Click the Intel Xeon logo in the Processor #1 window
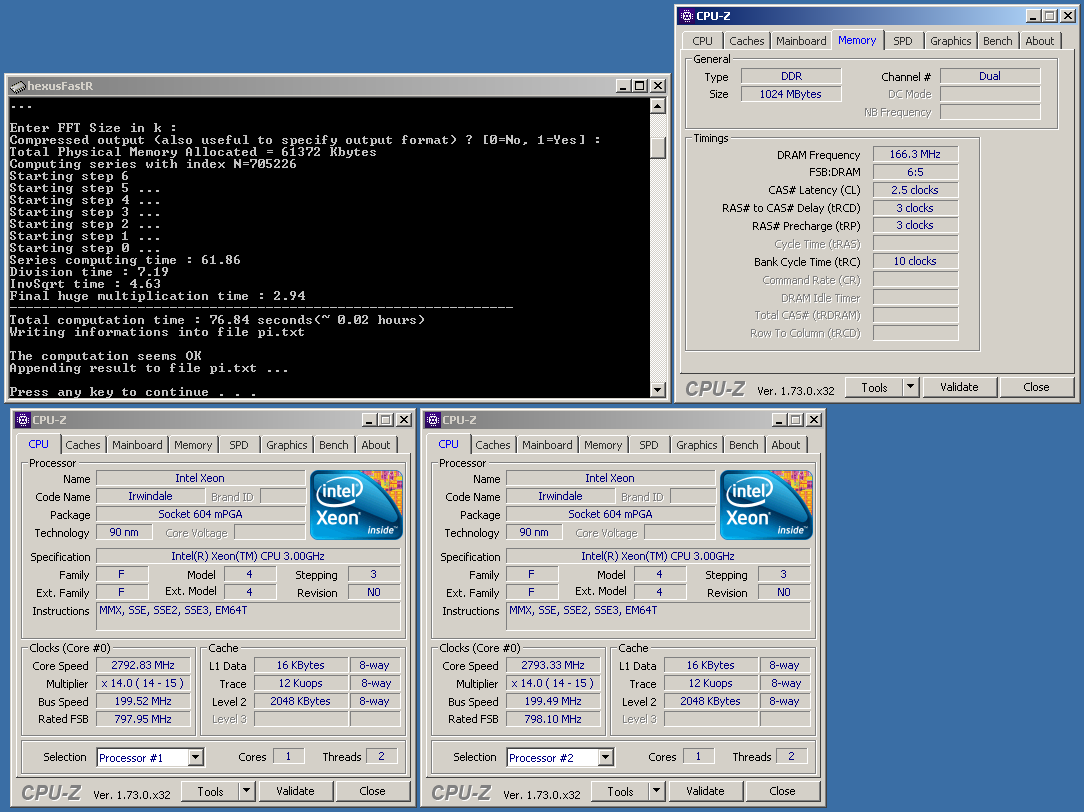Screen dimensions: 1084x812 coord(356,505)
